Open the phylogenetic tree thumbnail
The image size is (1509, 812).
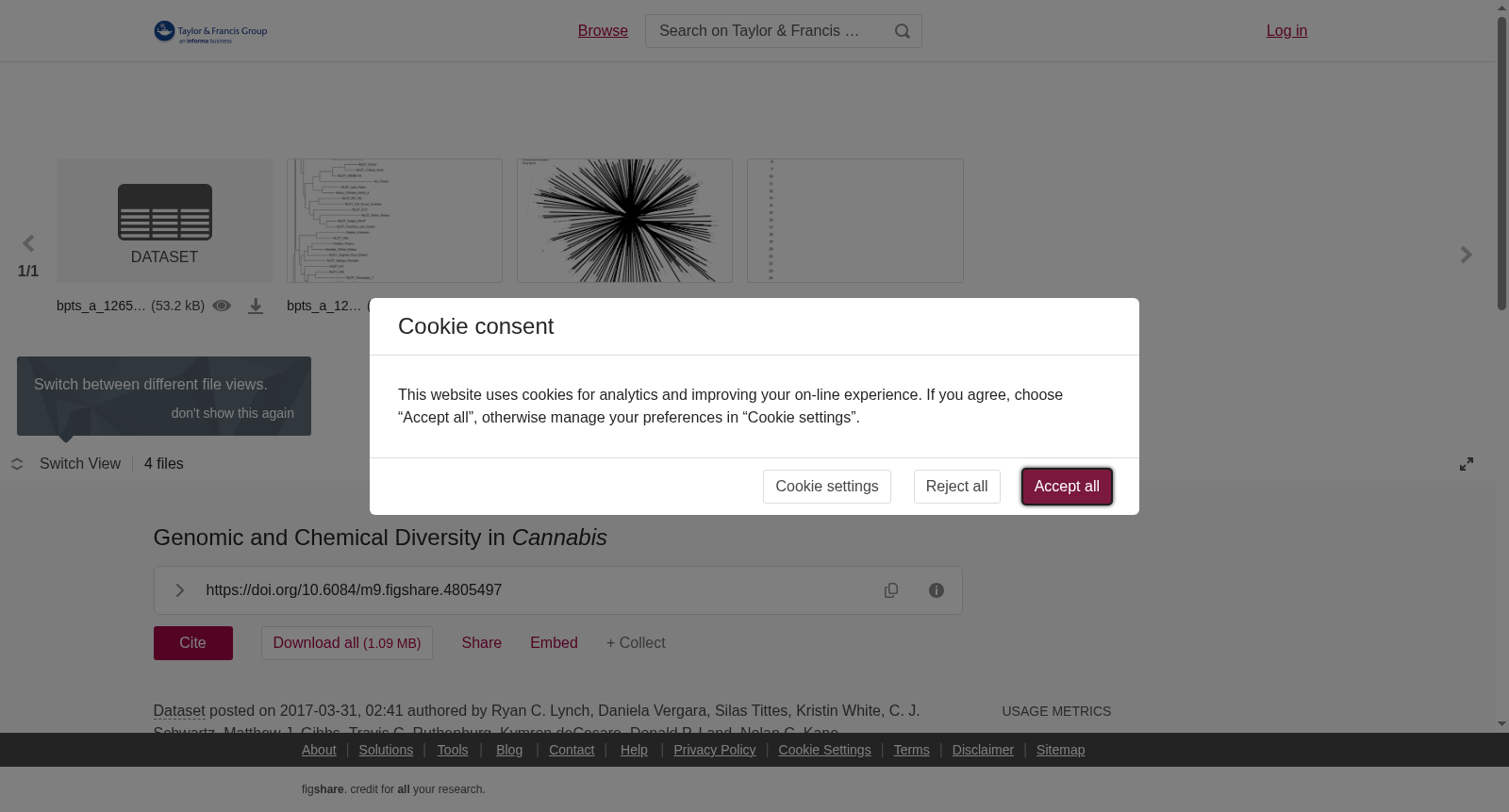click(x=394, y=221)
